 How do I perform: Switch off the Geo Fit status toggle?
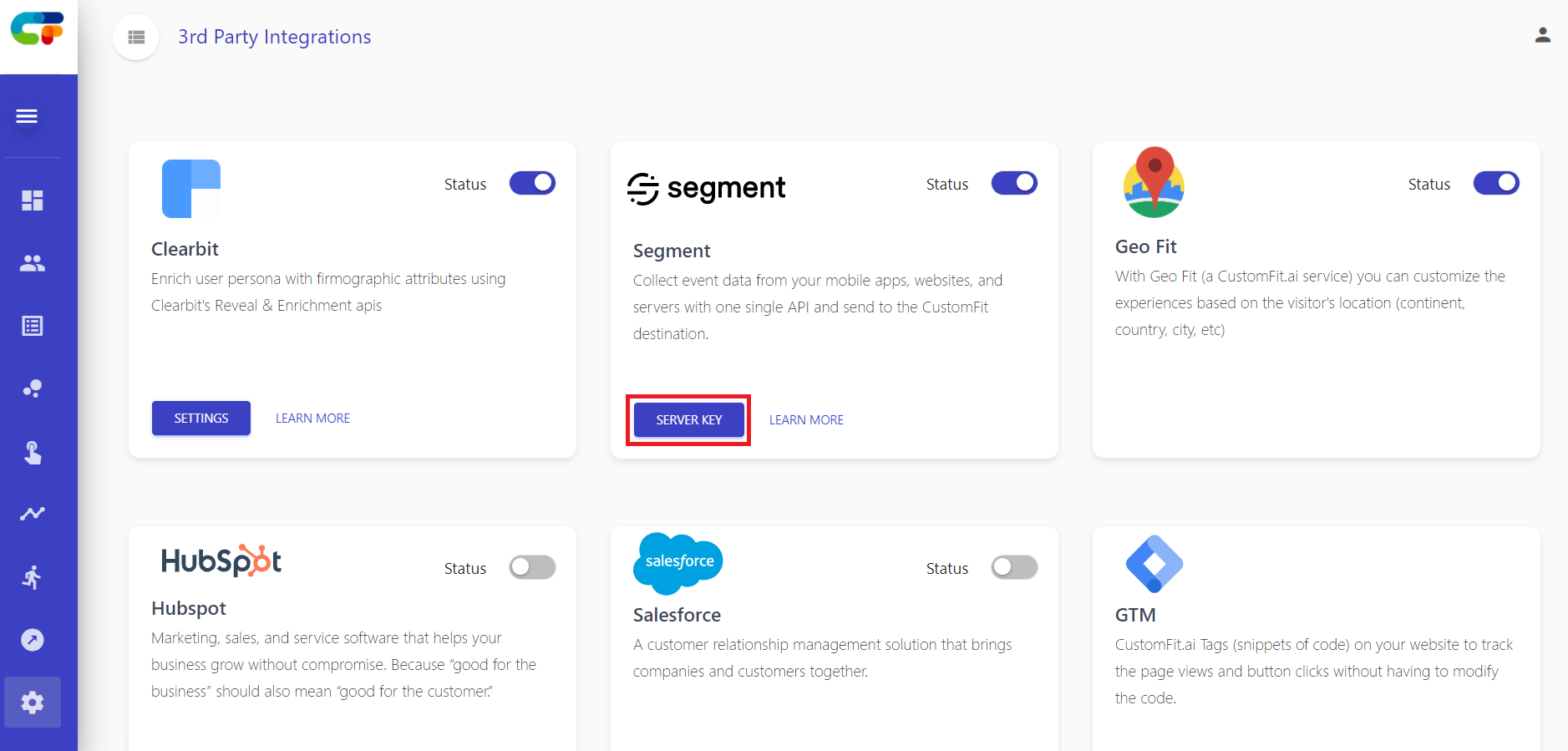(1497, 183)
